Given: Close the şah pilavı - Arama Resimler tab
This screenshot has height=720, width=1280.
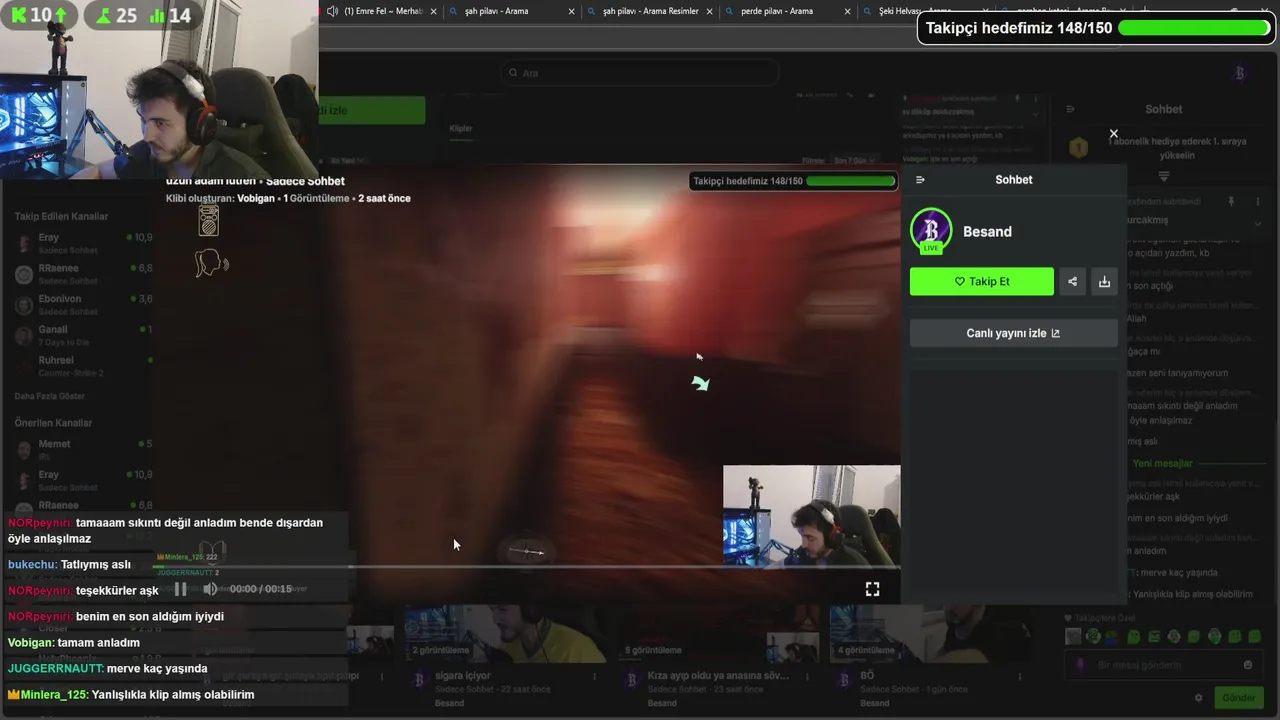Looking at the screenshot, I should point(710,11).
